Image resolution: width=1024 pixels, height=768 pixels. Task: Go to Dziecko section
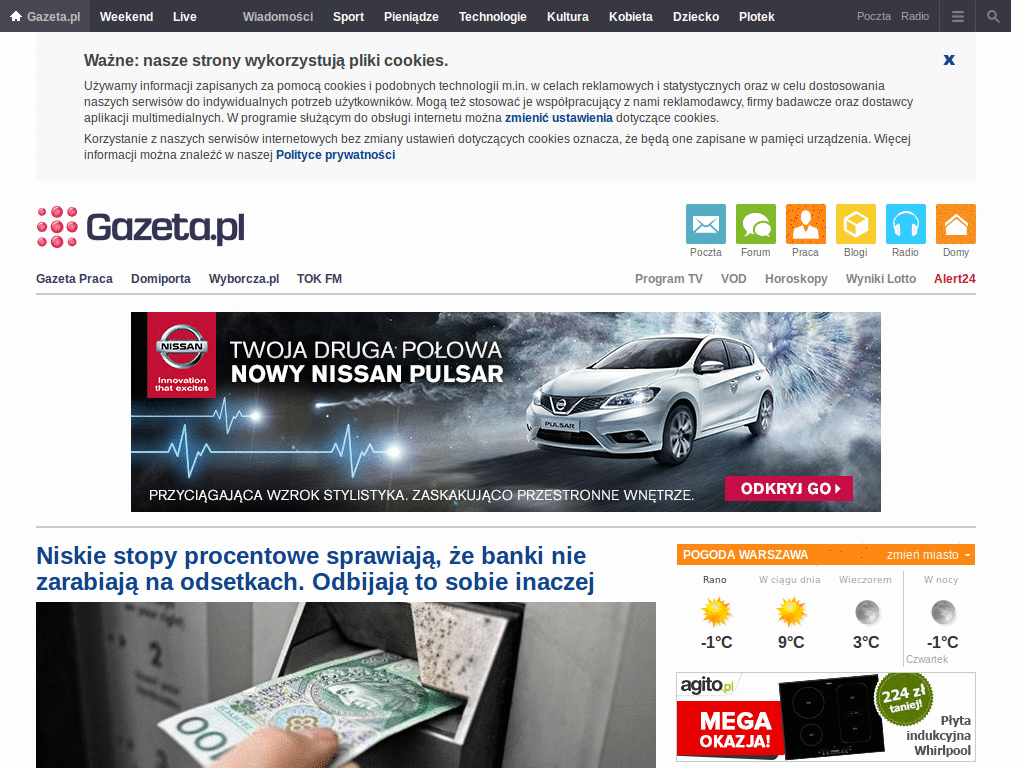pyautogui.click(x=696, y=16)
